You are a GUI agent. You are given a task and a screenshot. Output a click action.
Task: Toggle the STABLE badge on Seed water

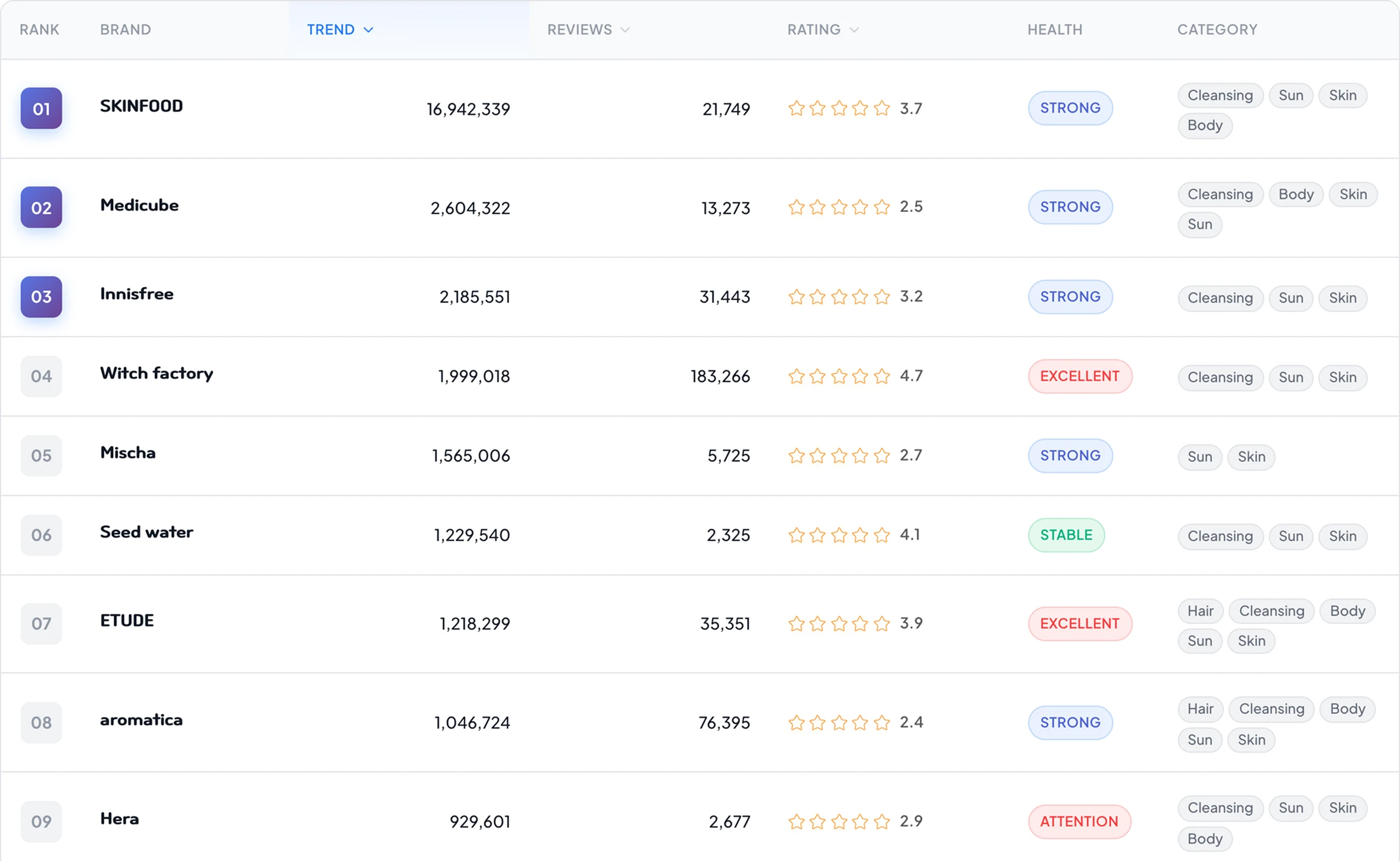1066,535
